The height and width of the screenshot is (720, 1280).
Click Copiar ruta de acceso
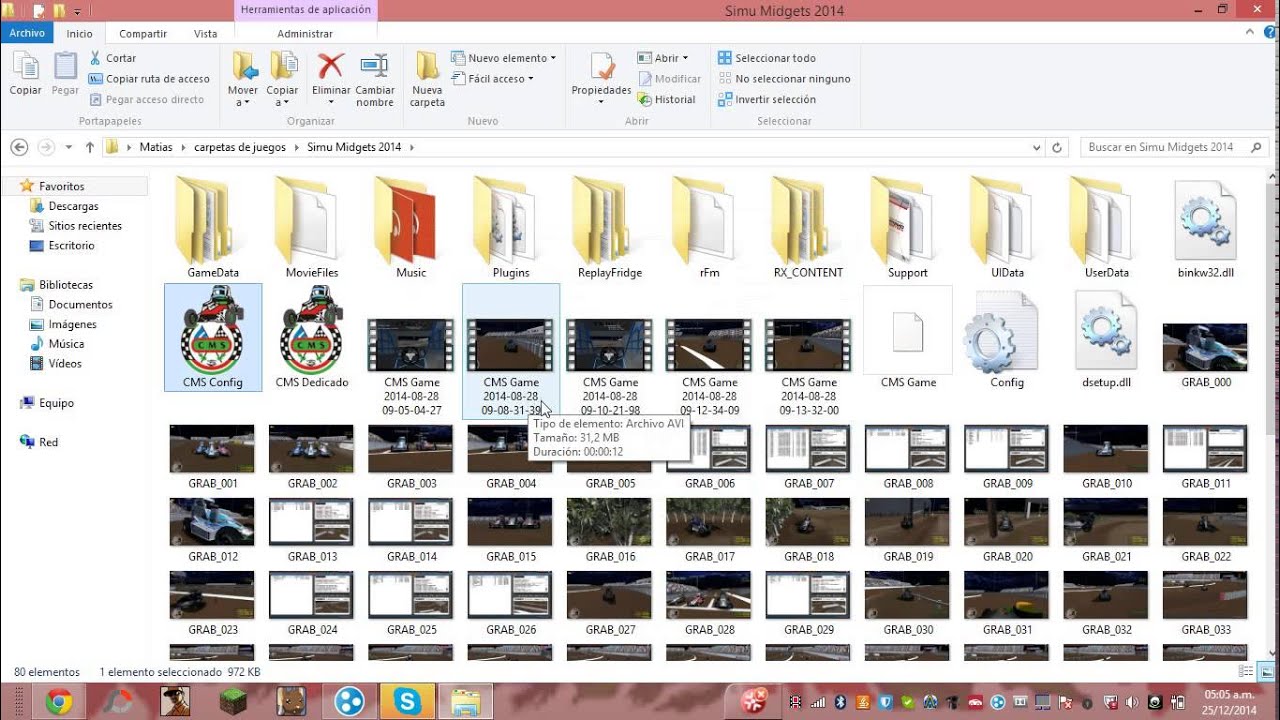click(149, 79)
